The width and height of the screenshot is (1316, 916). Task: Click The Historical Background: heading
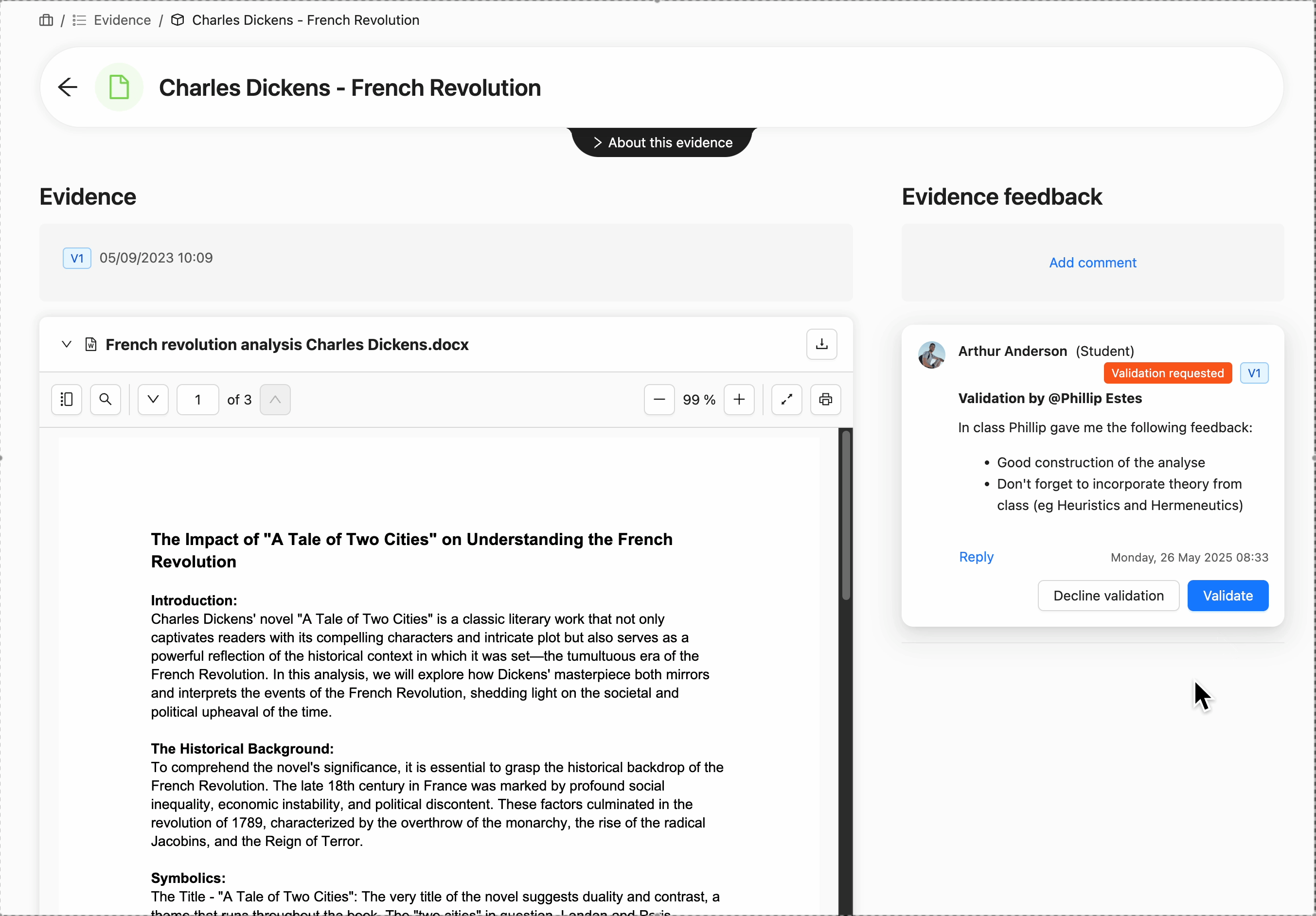242,748
